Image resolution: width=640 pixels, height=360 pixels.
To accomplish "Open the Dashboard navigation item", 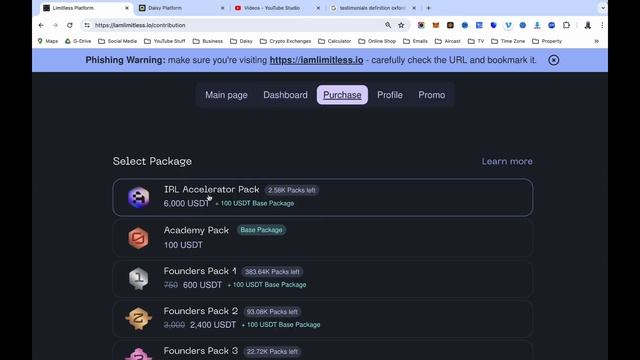I will click(x=285, y=95).
